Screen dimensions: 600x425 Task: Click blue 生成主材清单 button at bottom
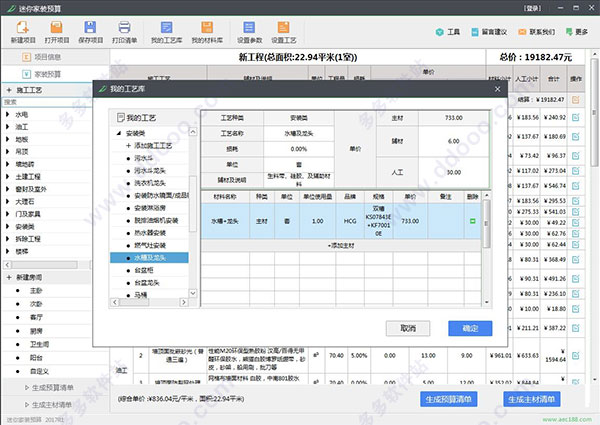coord(532,399)
